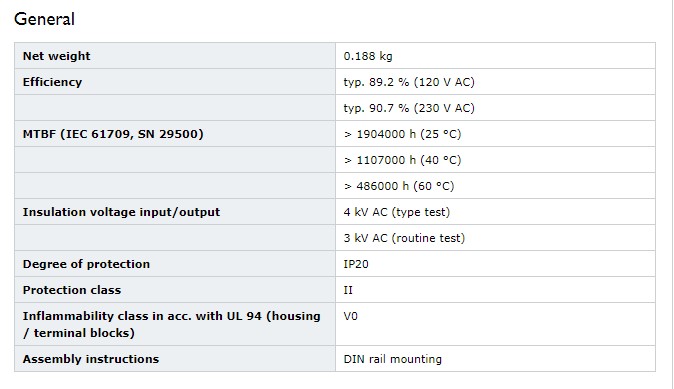Select the Net weight label cell
Screen dimensions: 674x389
175,56
